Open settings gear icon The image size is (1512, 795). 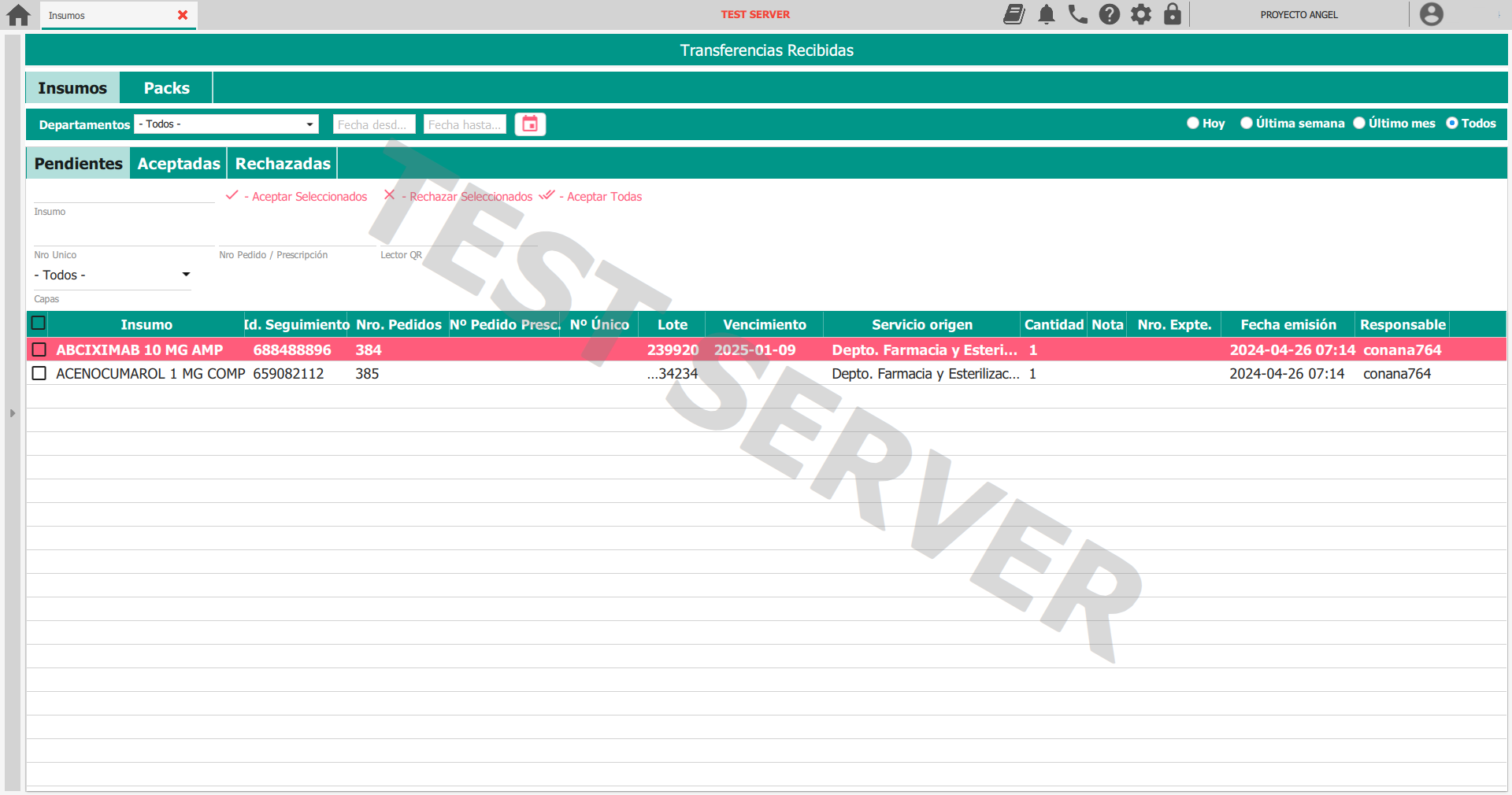point(1141,14)
